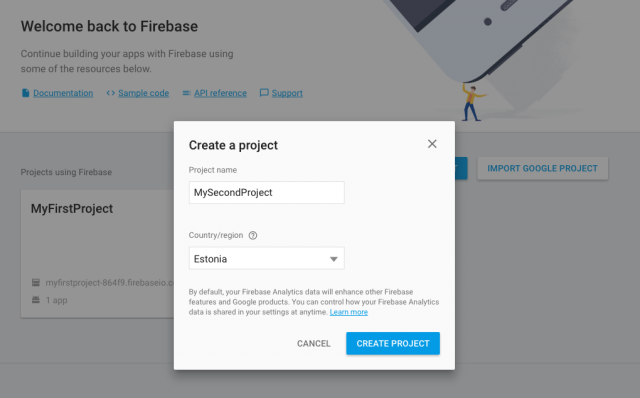Select the Estonia country/region combo box
The image size is (640, 398).
pyautogui.click(x=267, y=258)
